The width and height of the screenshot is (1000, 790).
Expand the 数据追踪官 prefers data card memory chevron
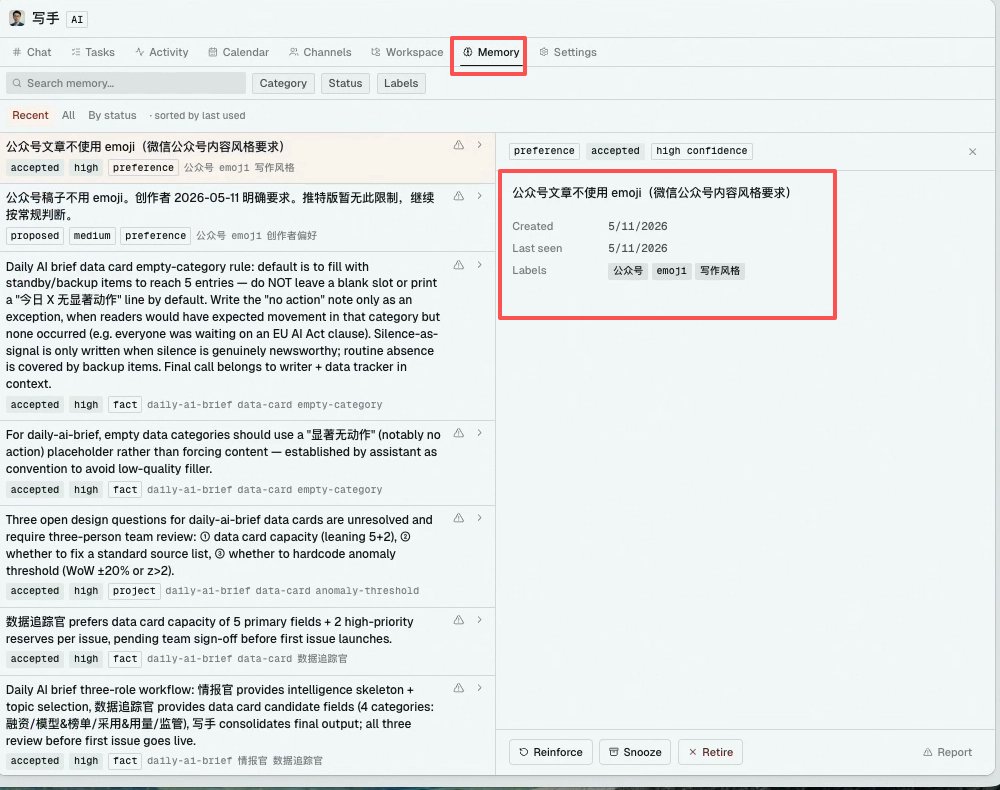click(480, 620)
